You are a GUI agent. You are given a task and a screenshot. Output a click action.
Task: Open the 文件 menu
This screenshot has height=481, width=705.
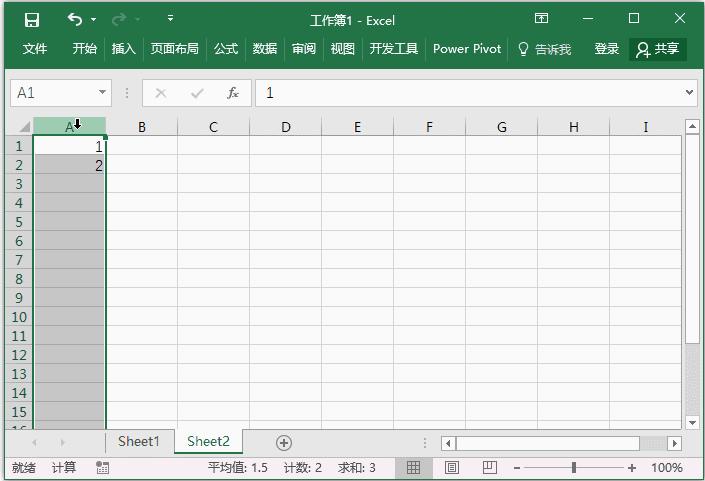[34, 49]
